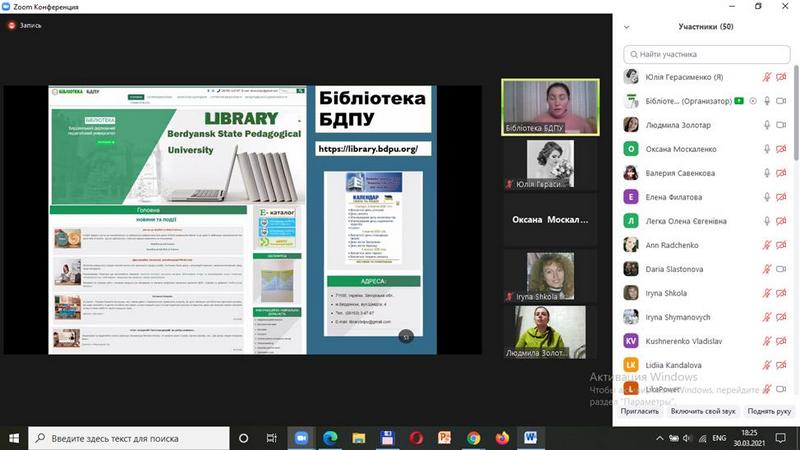Image resolution: width=800 pixels, height=450 pixels.
Task: Click Оксана Москаленко camera-off icon
Action: pos(781,149)
